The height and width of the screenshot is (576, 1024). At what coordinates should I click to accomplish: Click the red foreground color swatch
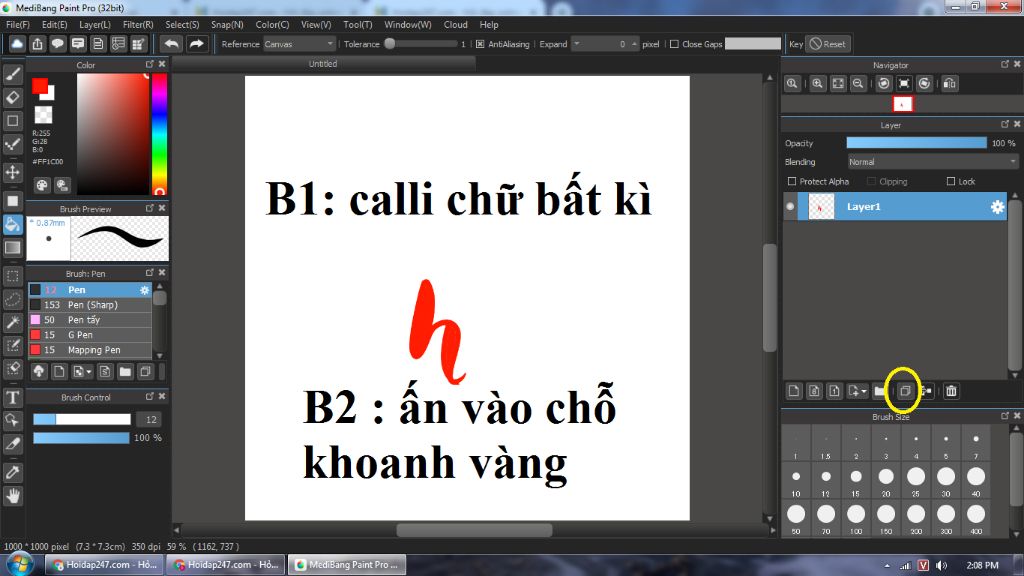(x=39, y=86)
